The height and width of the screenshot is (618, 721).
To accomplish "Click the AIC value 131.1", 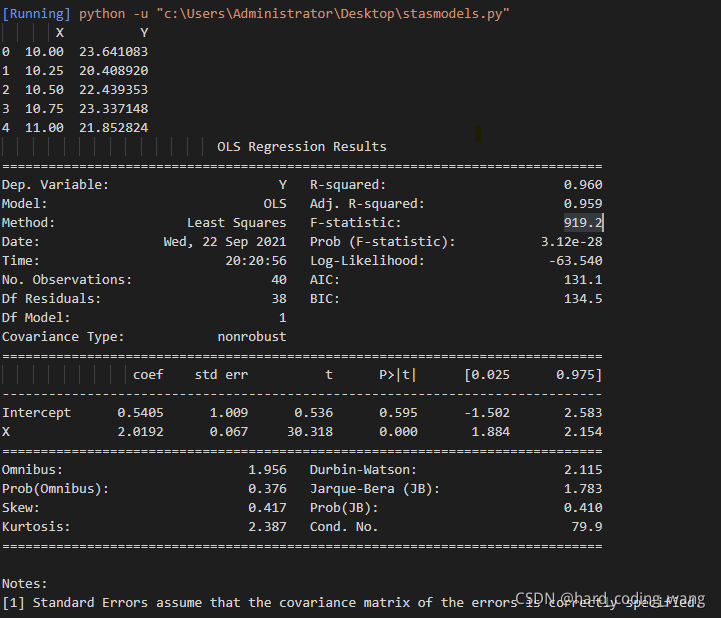I will pyautogui.click(x=583, y=280).
